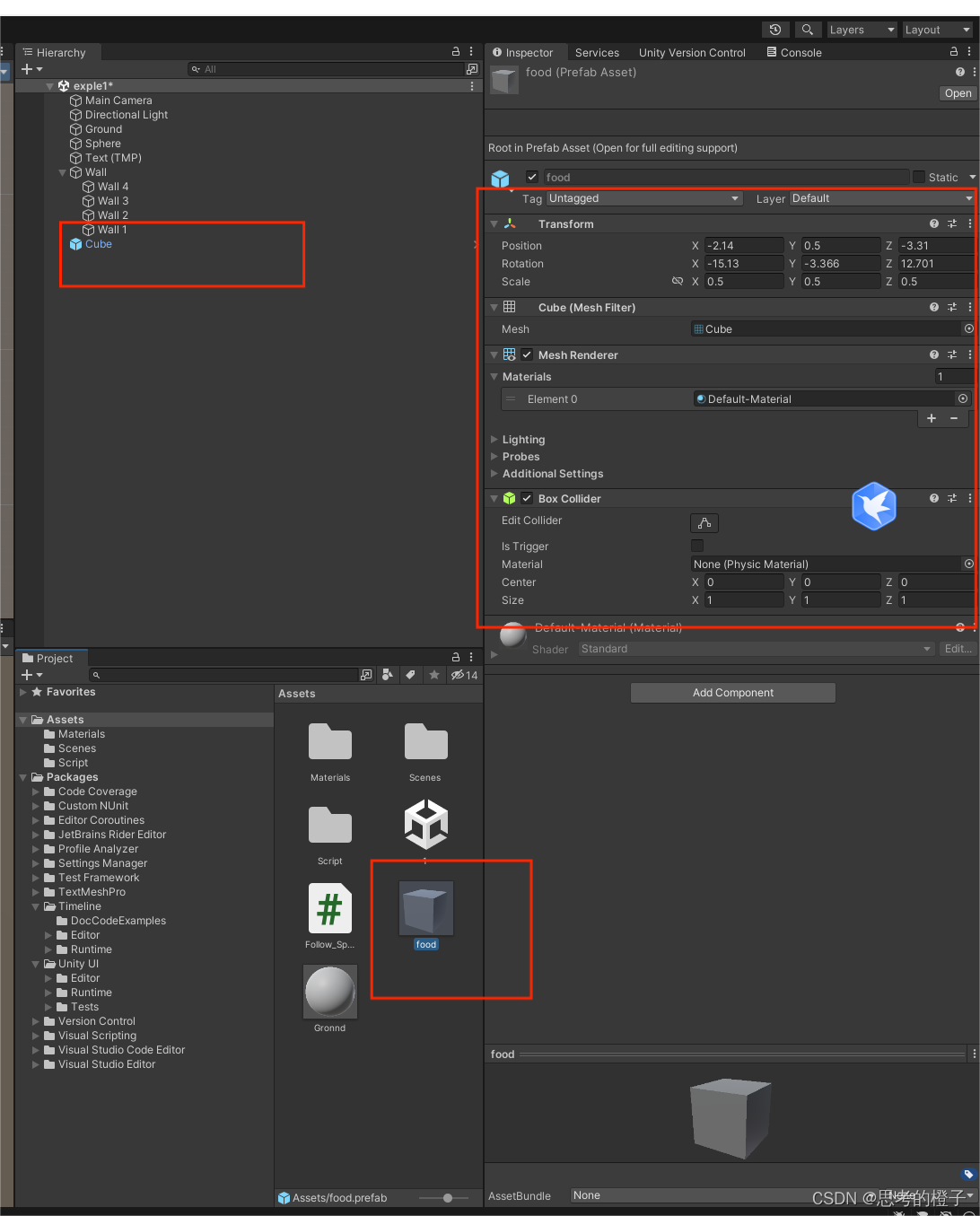Toggle Project favorites star filter
The height and width of the screenshot is (1216, 980).
(x=434, y=675)
